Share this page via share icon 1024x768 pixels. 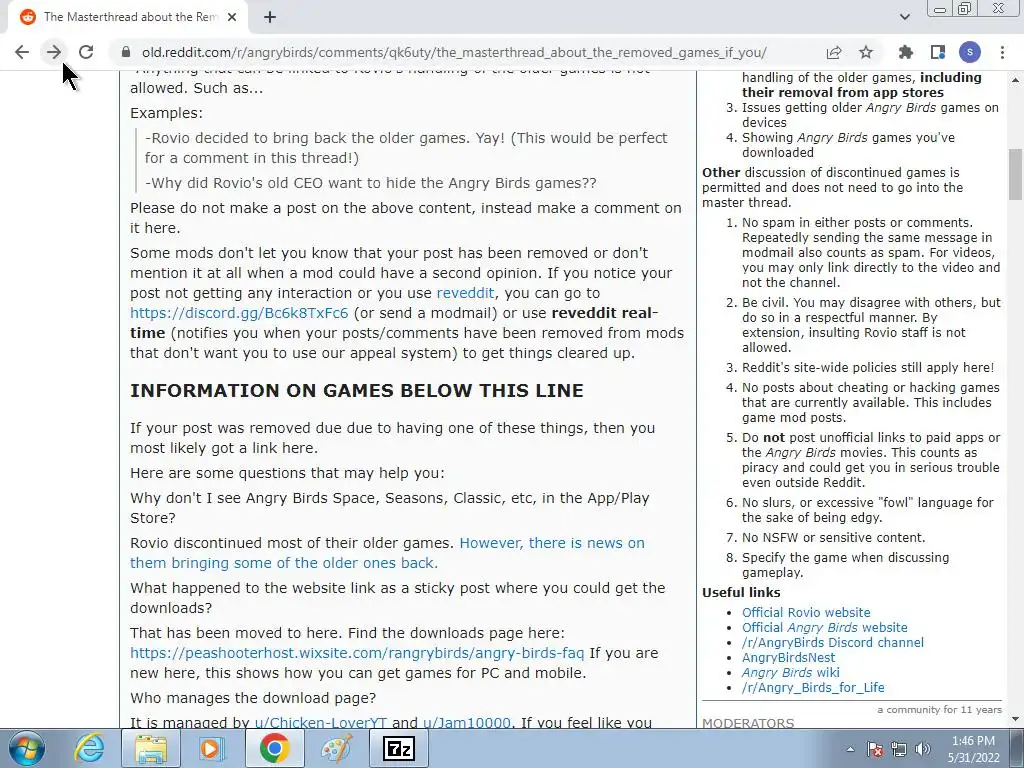pos(834,52)
